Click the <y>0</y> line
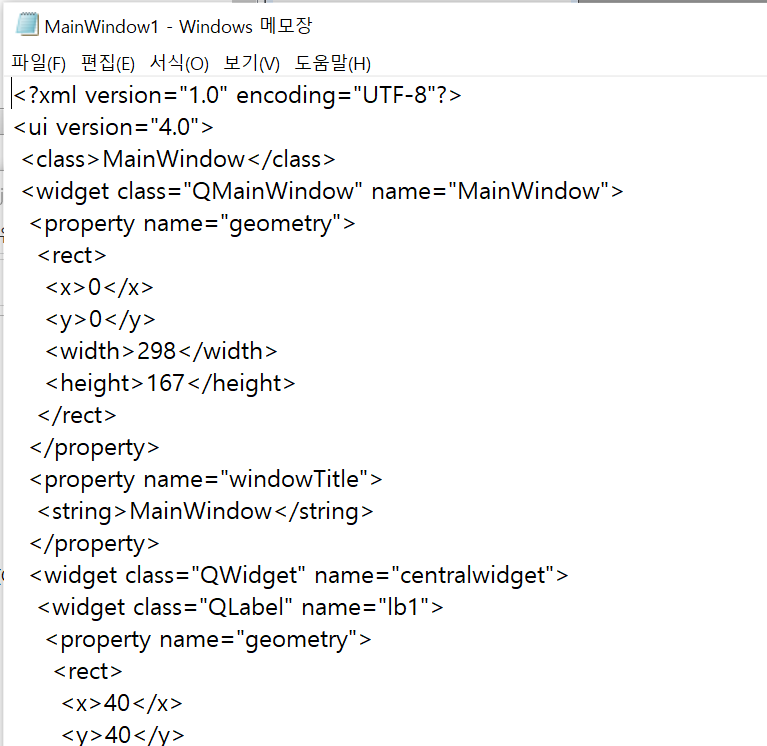Screen dimensions: 767x746 tap(100, 320)
